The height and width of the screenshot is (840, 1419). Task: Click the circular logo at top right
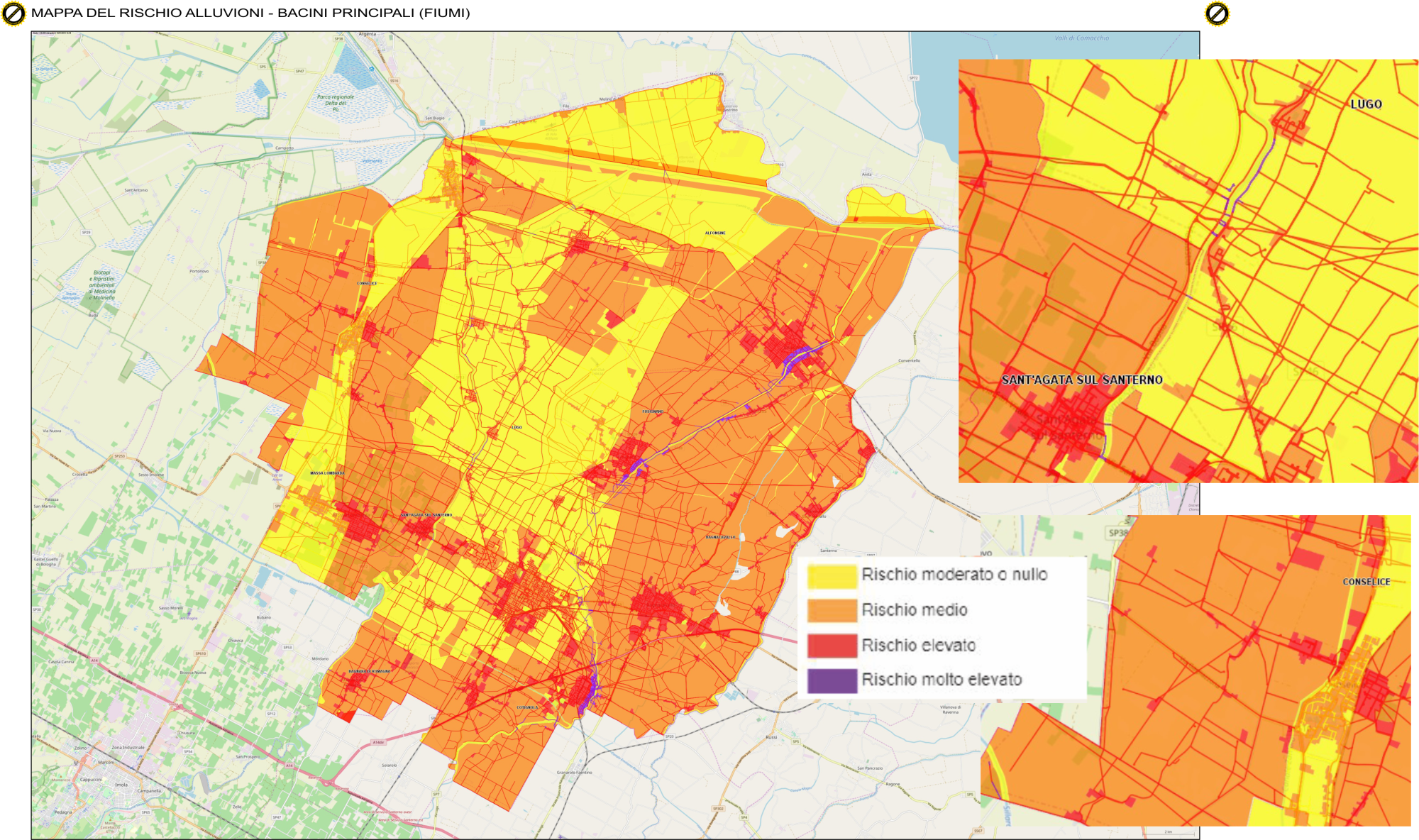[x=1217, y=13]
